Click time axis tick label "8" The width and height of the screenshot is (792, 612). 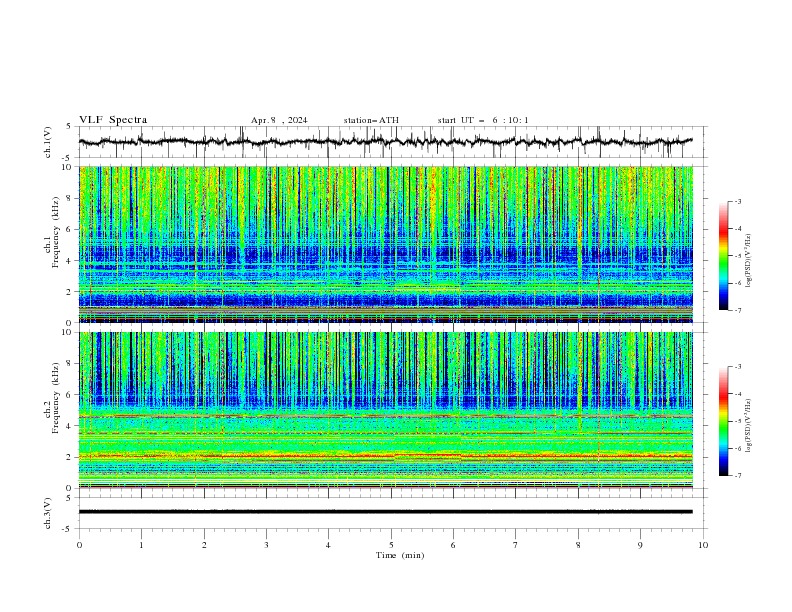click(x=578, y=545)
